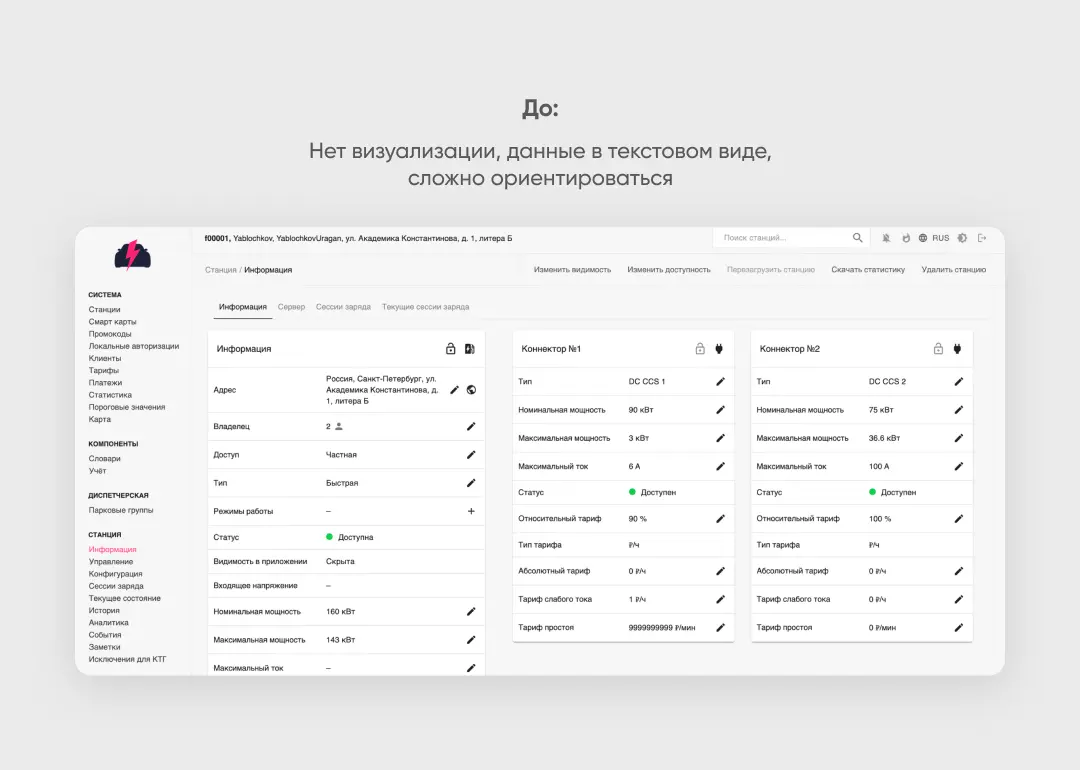Click the search magnifier icon

click(858, 238)
